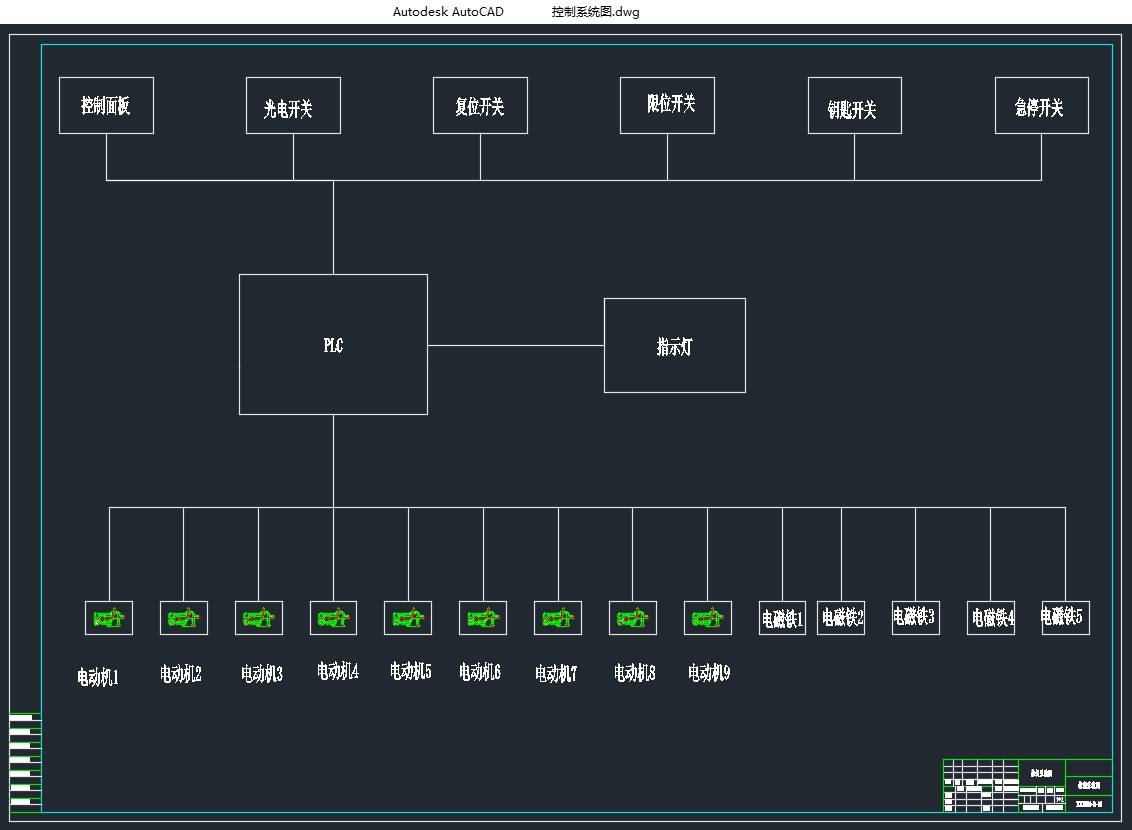Click the drawing title block table
Screen dimensions: 1132x830
click(x=1027, y=786)
